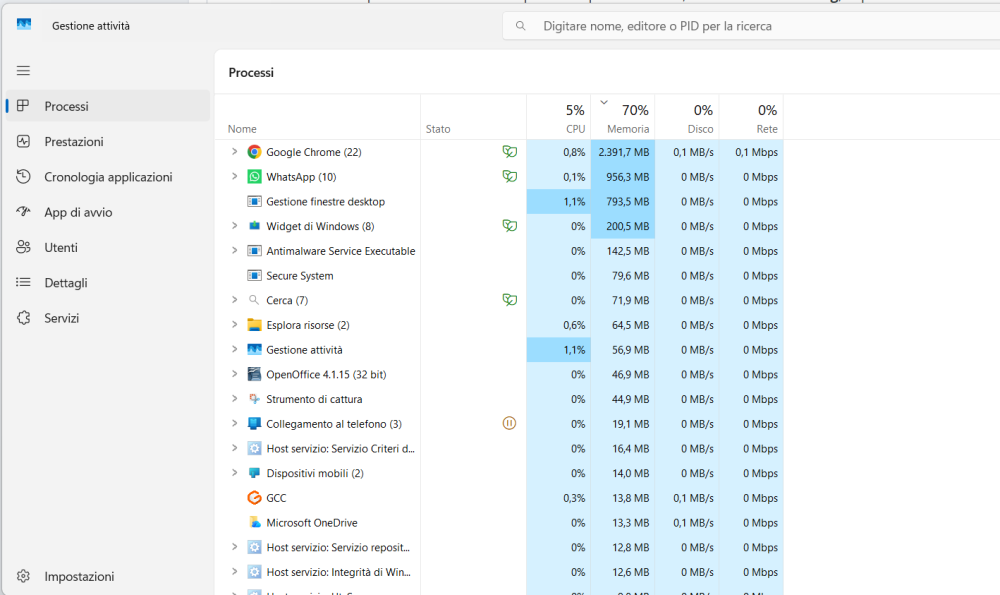The image size is (1000, 595).
Task: Click the Task Manager app icon in title bar
Action: [24, 25]
